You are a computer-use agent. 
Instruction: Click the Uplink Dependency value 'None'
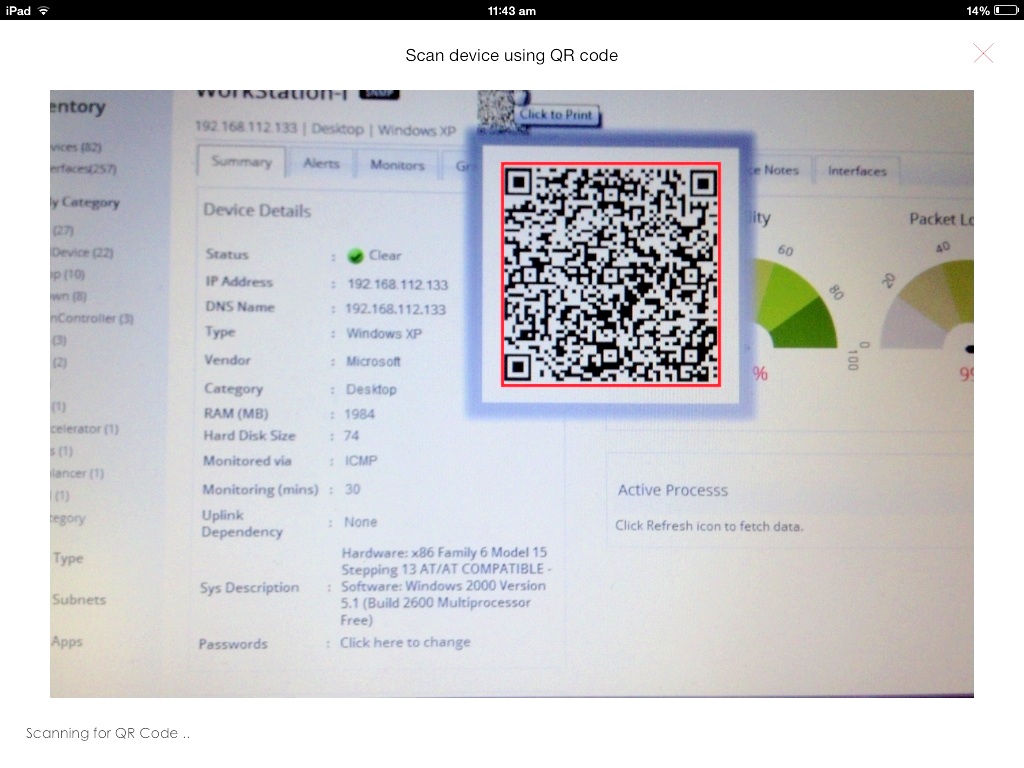[360, 522]
